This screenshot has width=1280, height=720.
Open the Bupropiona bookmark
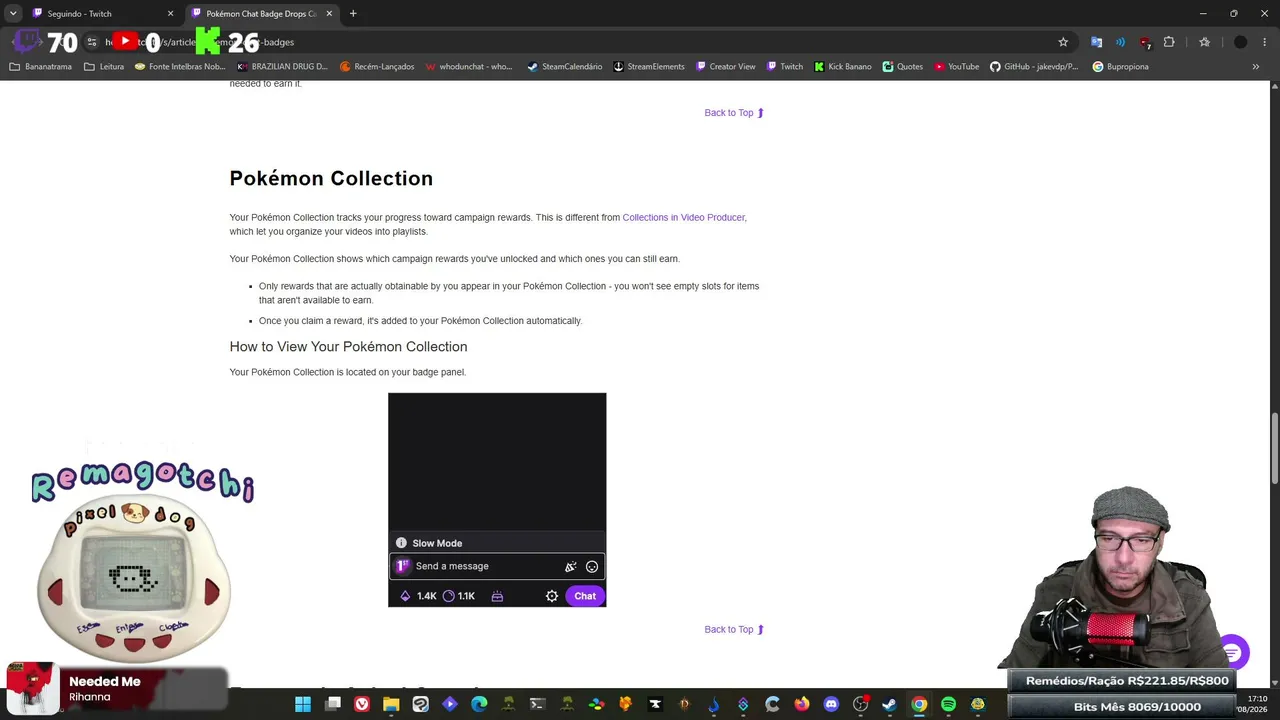click(x=1120, y=67)
